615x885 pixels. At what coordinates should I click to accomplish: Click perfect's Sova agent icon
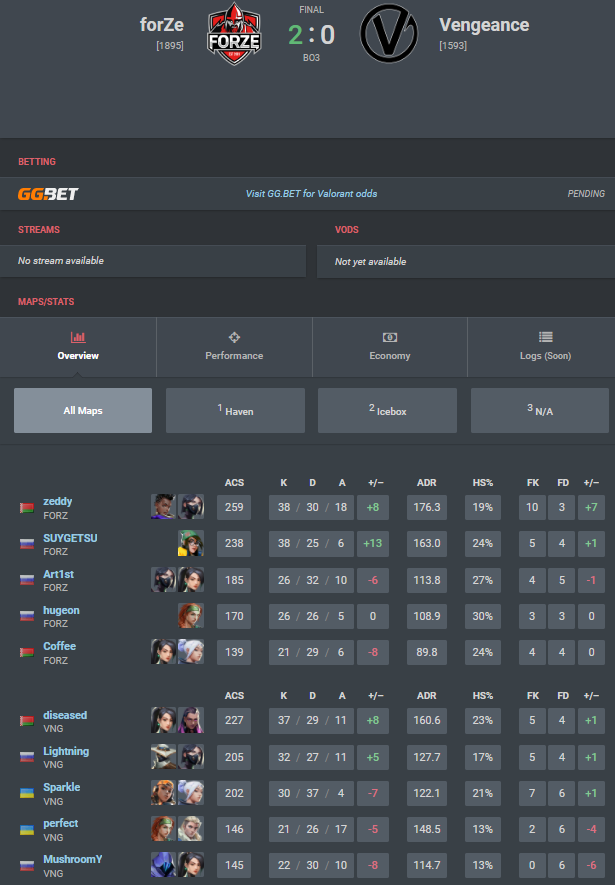[191, 829]
